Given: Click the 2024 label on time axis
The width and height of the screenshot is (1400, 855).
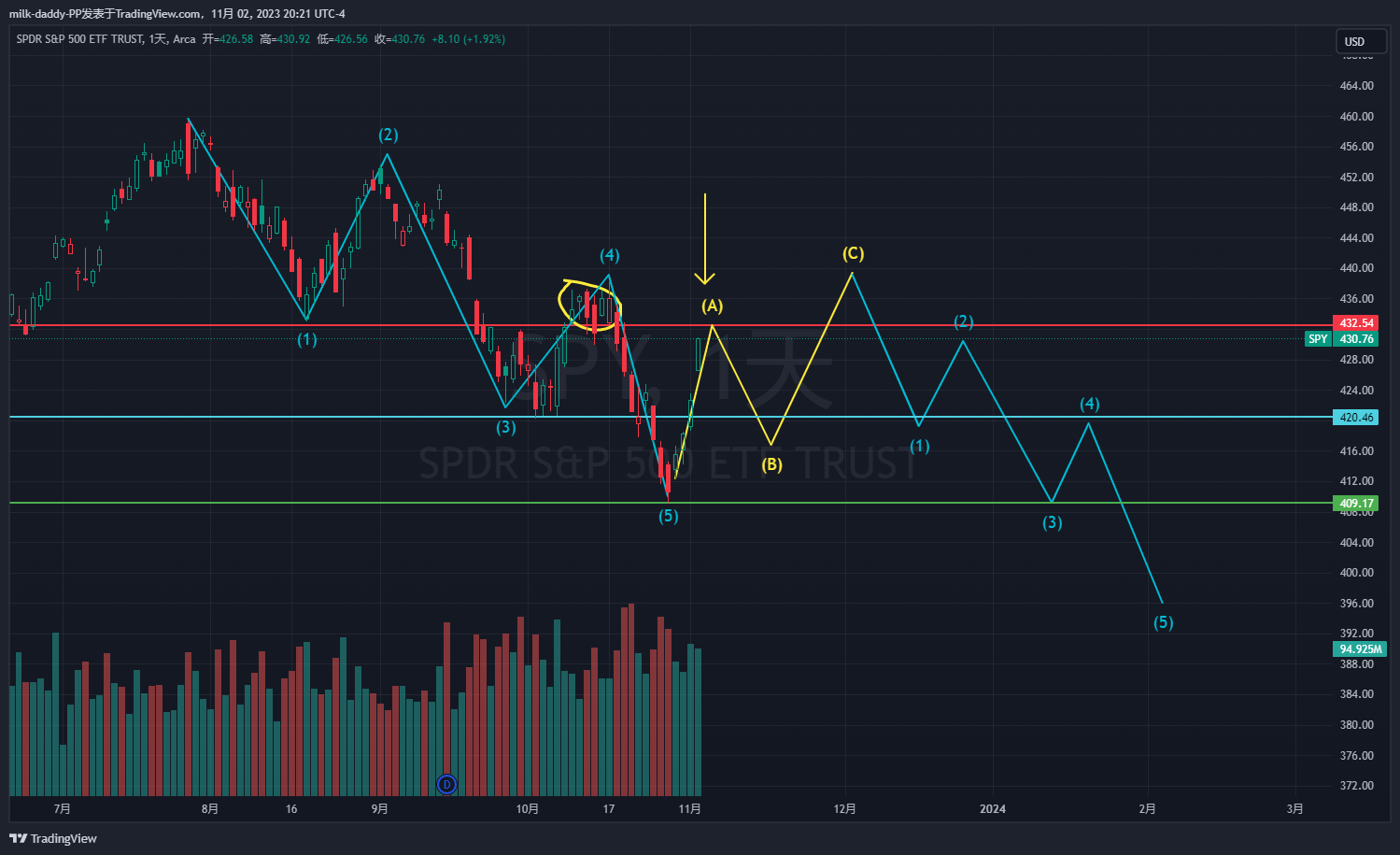Looking at the screenshot, I should [x=993, y=808].
